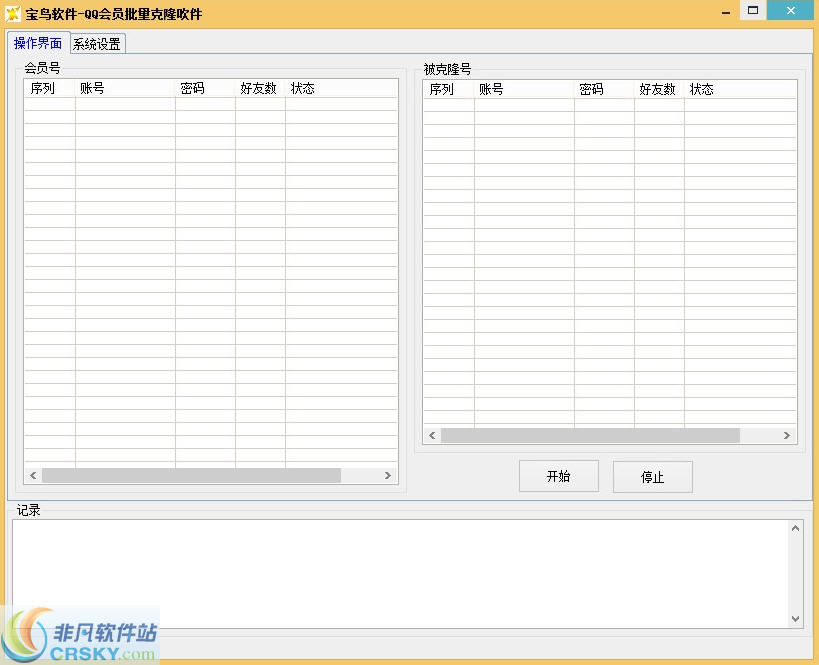The height and width of the screenshot is (665, 819).
Task: Click the application icon in title bar
Action: tap(13, 14)
